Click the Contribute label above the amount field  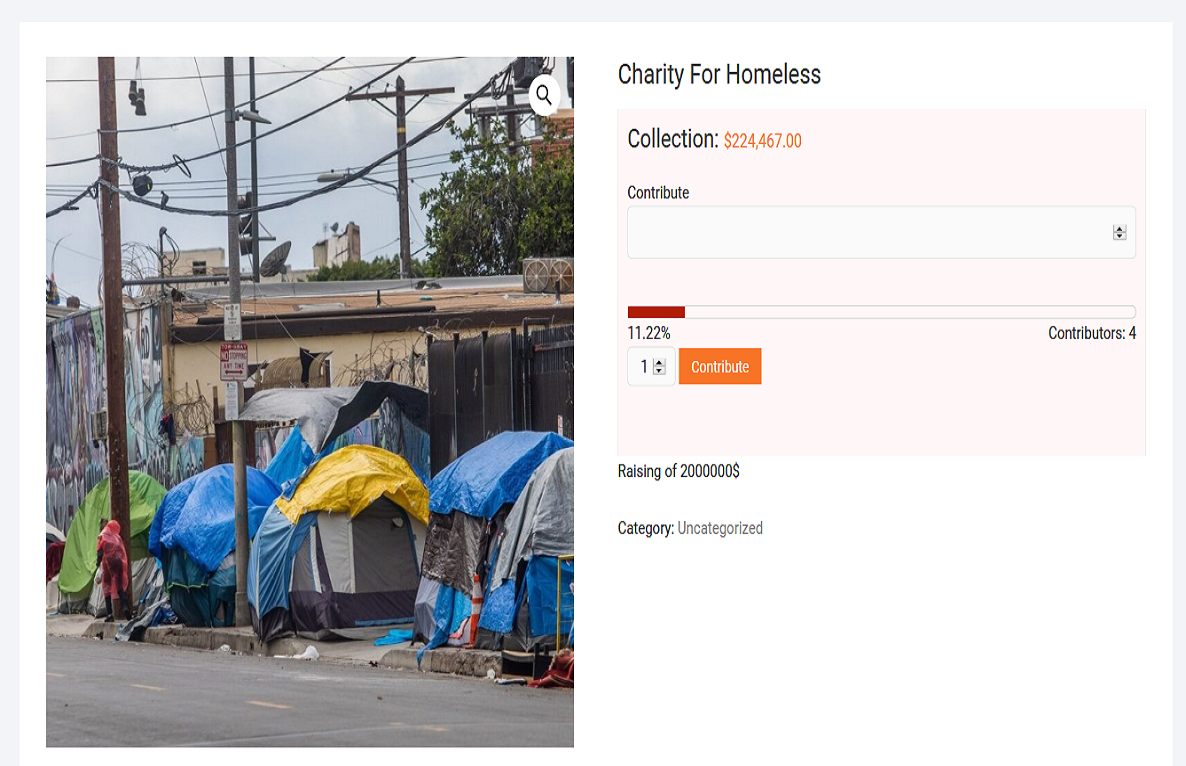point(657,192)
